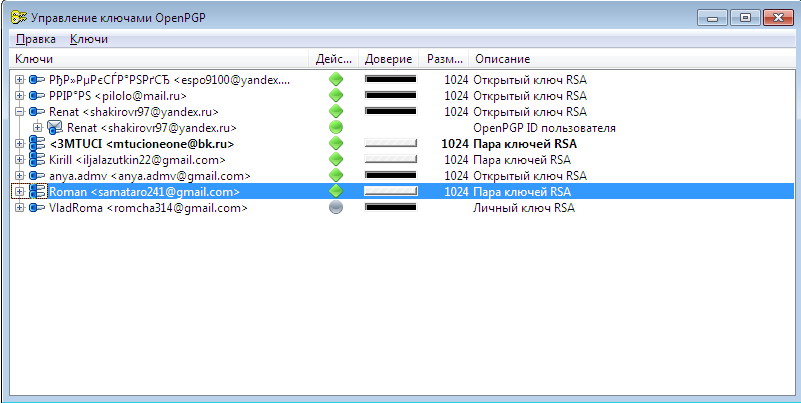Select anya.admv <anya.admv@gmail.com> key

(x=150, y=176)
